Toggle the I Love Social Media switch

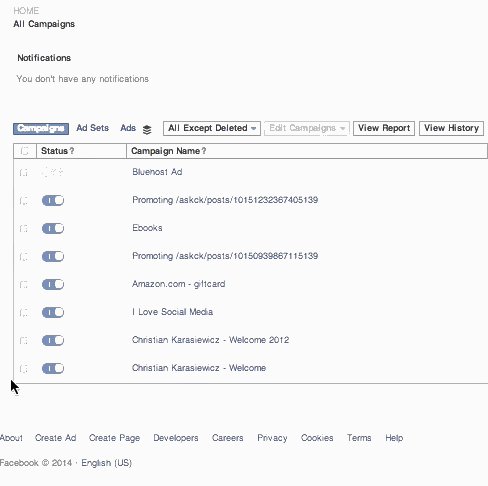click(53, 312)
